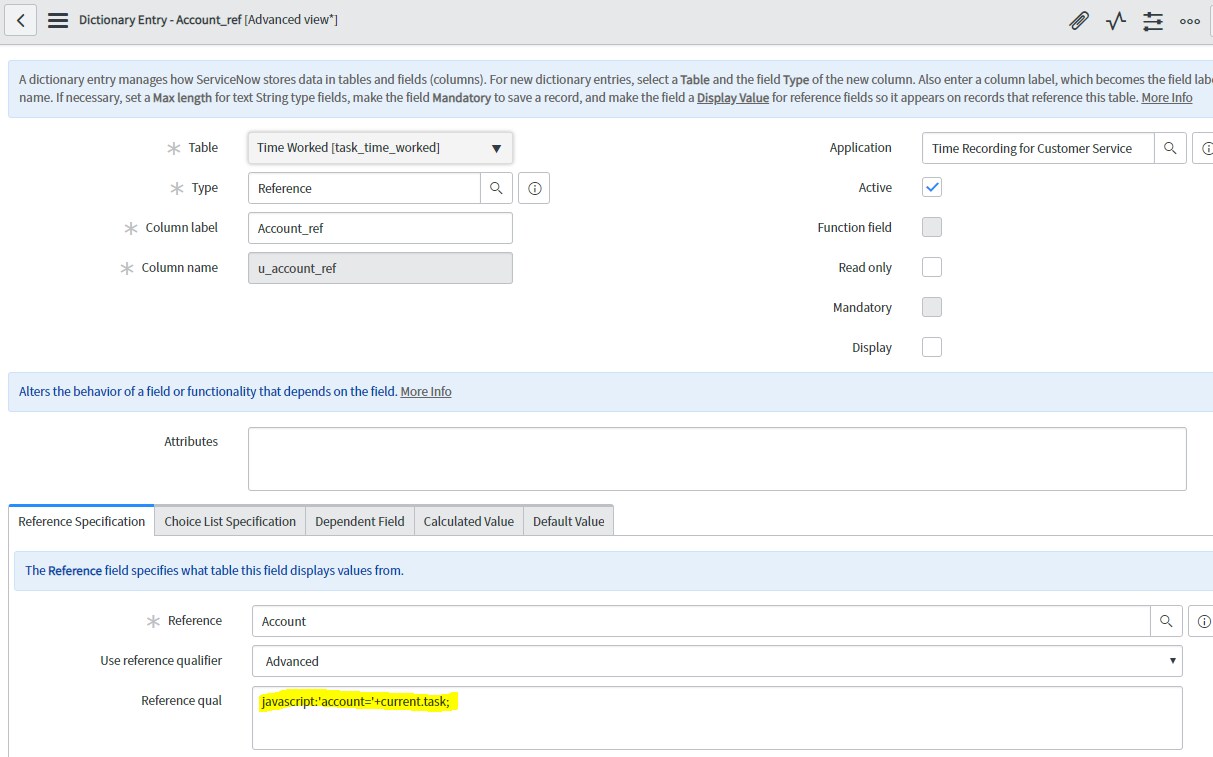Click the Reference field lookup magnifier
The width and height of the screenshot is (1213, 757).
click(1165, 620)
